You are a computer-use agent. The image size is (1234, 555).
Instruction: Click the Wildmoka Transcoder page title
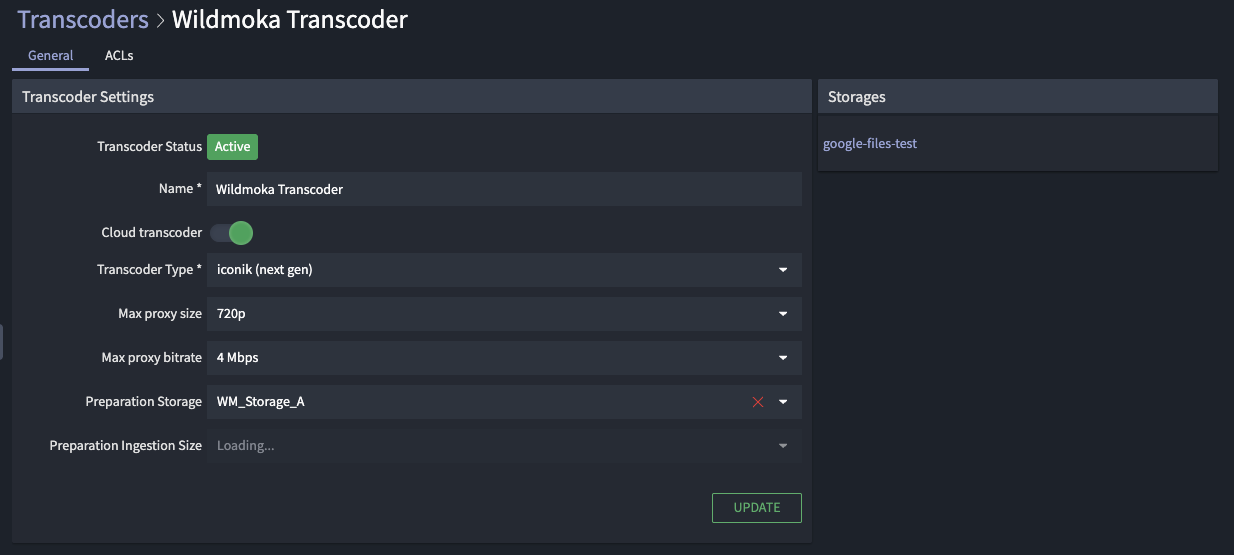(x=290, y=19)
